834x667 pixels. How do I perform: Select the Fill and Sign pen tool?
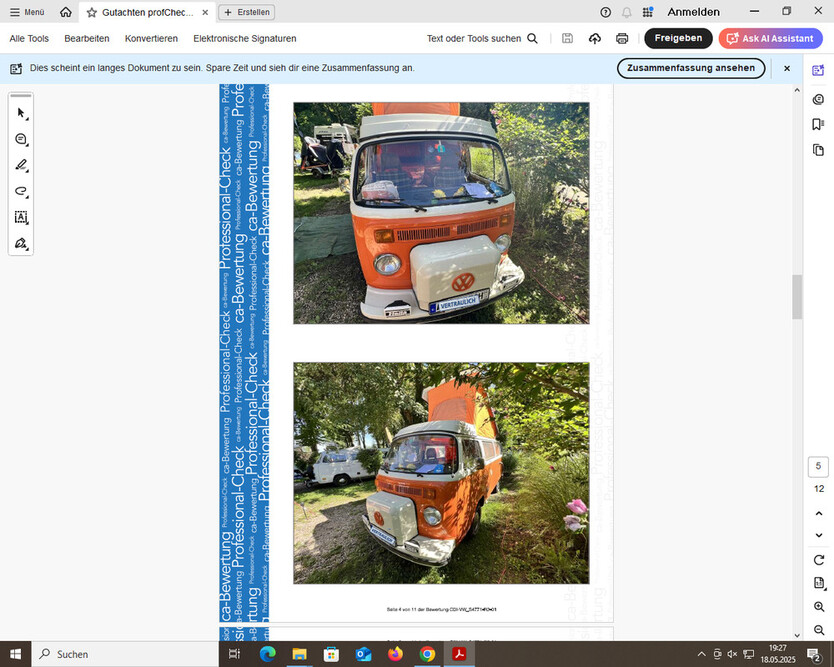(x=20, y=243)
